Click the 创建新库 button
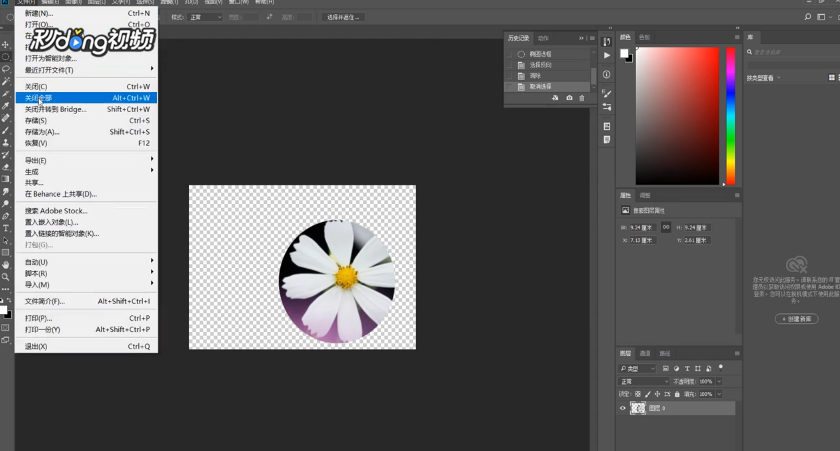This screenshot has height=451, width=840. pos(797,319)
